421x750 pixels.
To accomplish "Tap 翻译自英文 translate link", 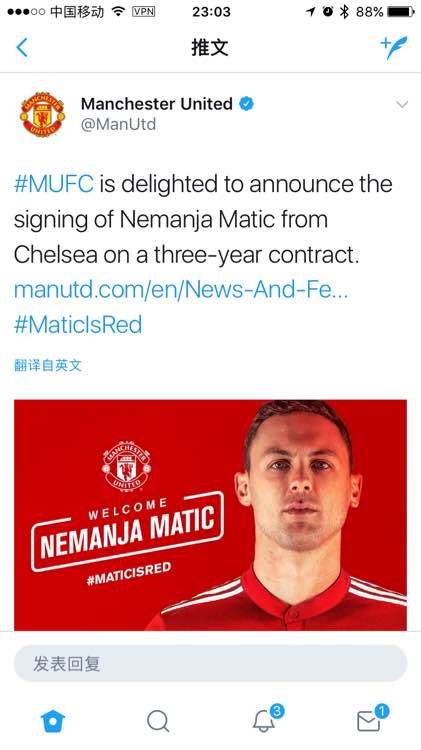I will (48, 365).
